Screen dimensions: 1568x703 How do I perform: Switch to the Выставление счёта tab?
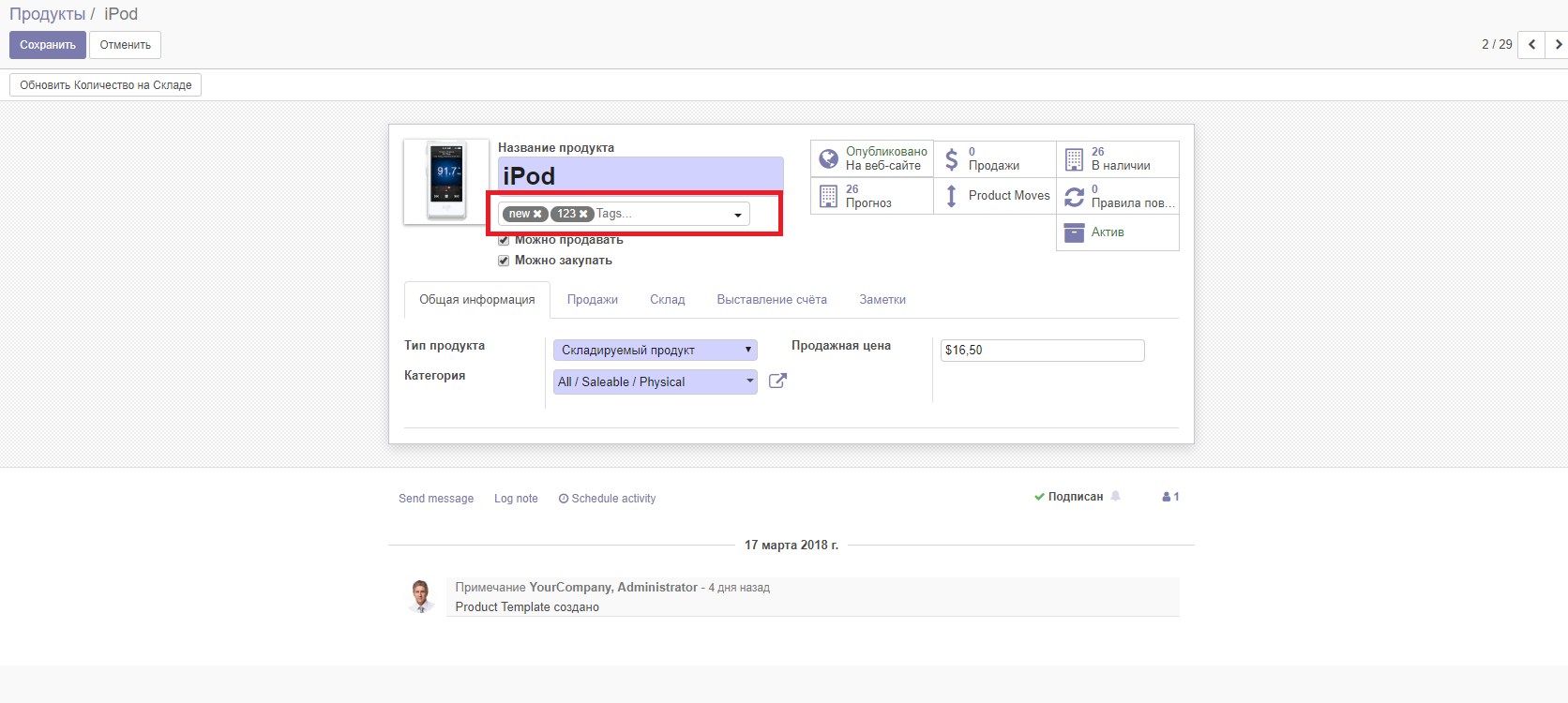click(x=772, y=300)
